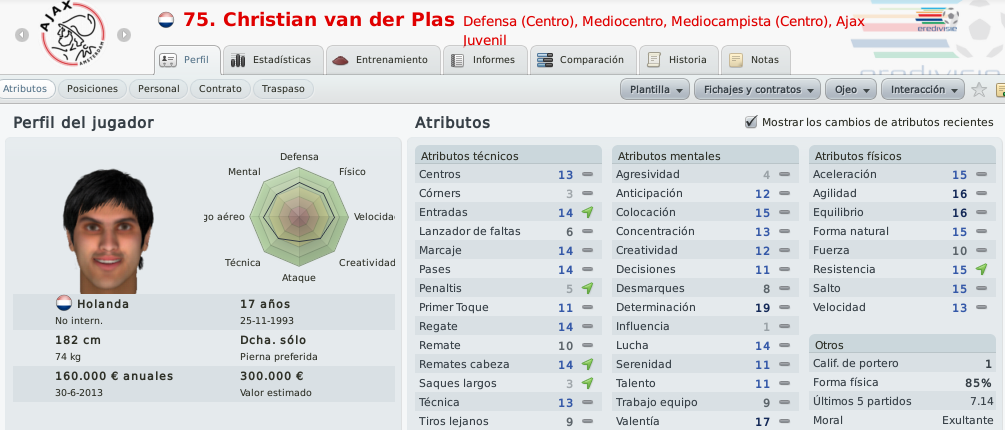Screen dimensions: 1005x430
Task: Click the attribute polygon radar chart
Action: click(x=299, y=217)
